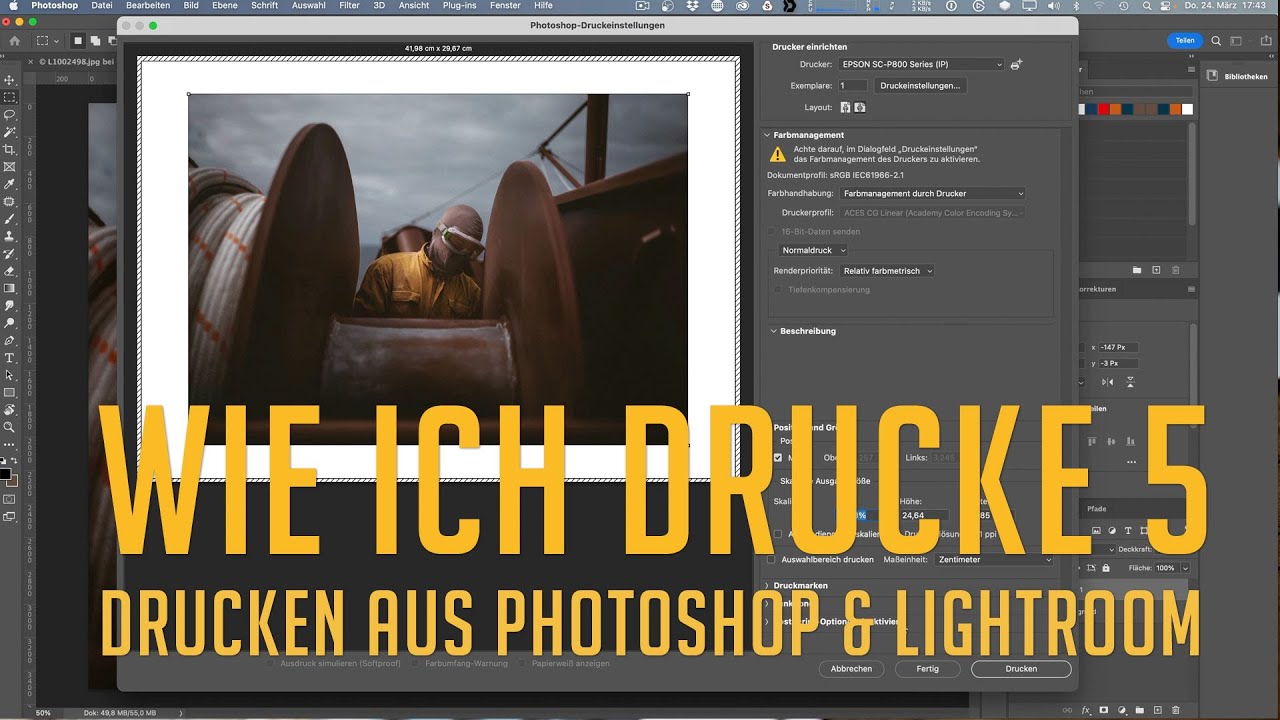Click the add printer icon next to Drucker
The height and width of the screenshot is (720, 1280).
1017,64
